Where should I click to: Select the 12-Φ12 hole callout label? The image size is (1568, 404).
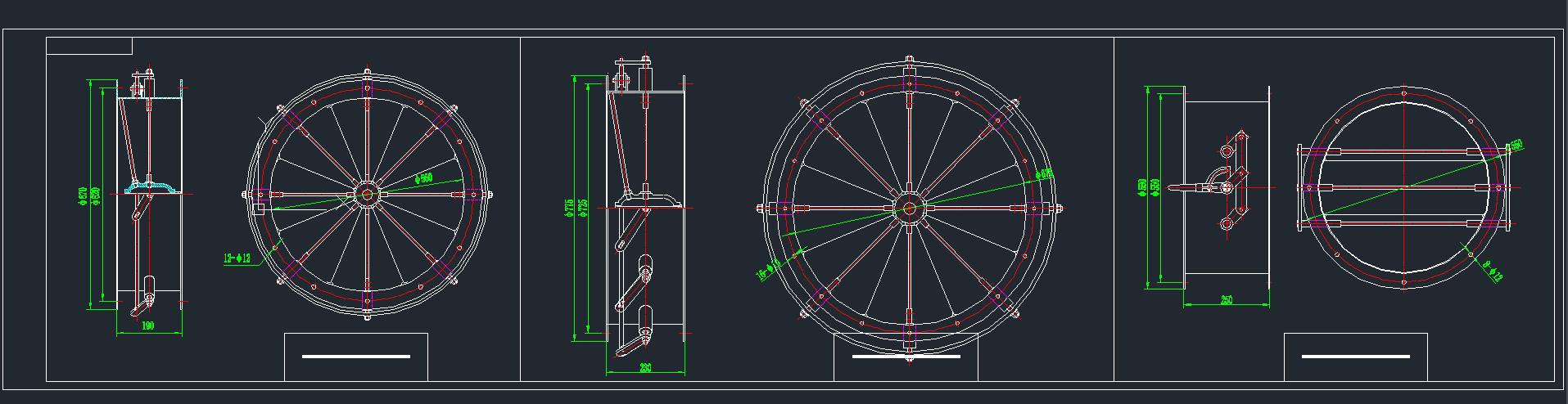[237, 258]
